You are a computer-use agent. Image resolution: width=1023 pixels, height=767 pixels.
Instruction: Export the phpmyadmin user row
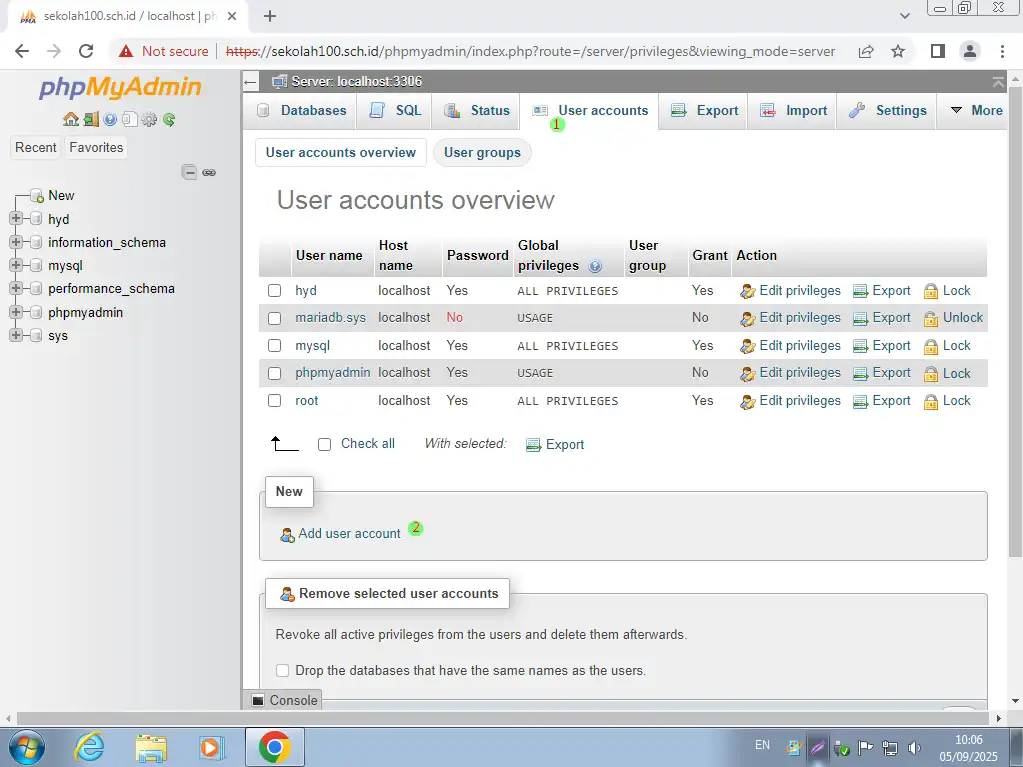click(882, 373)
